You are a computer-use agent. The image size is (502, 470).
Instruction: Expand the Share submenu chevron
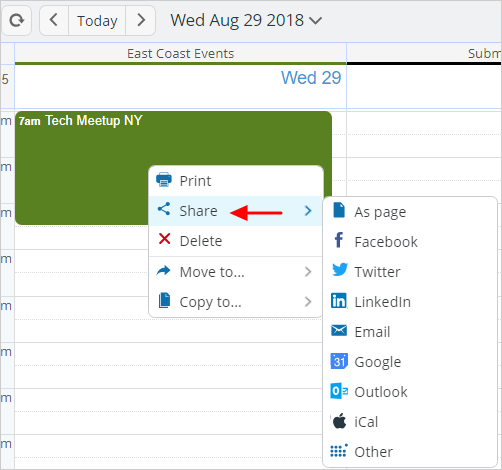308,211
